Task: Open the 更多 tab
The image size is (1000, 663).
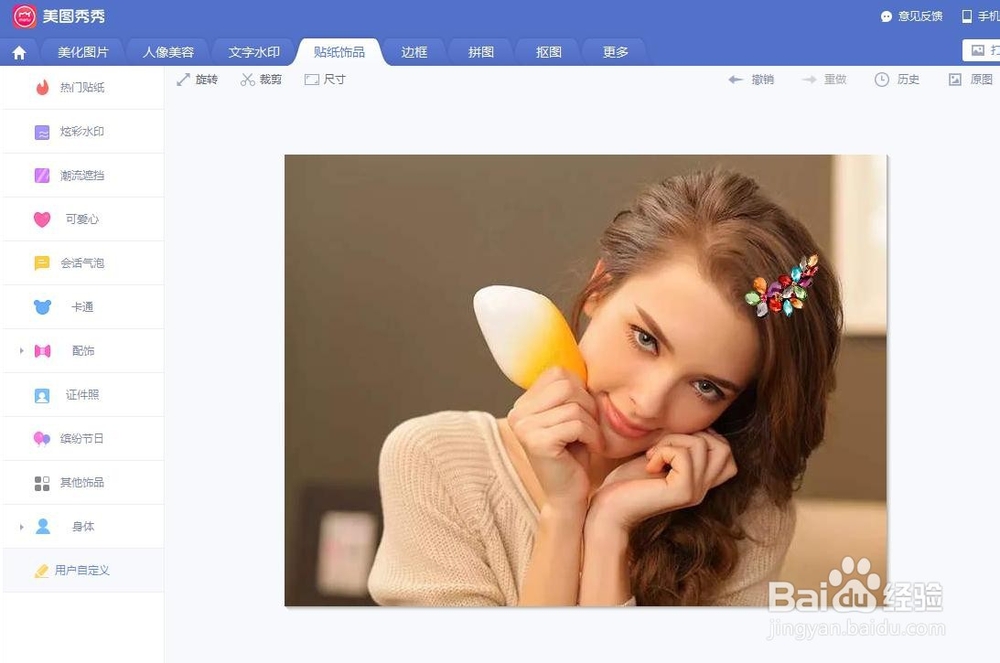Action: tap(615, 52)
